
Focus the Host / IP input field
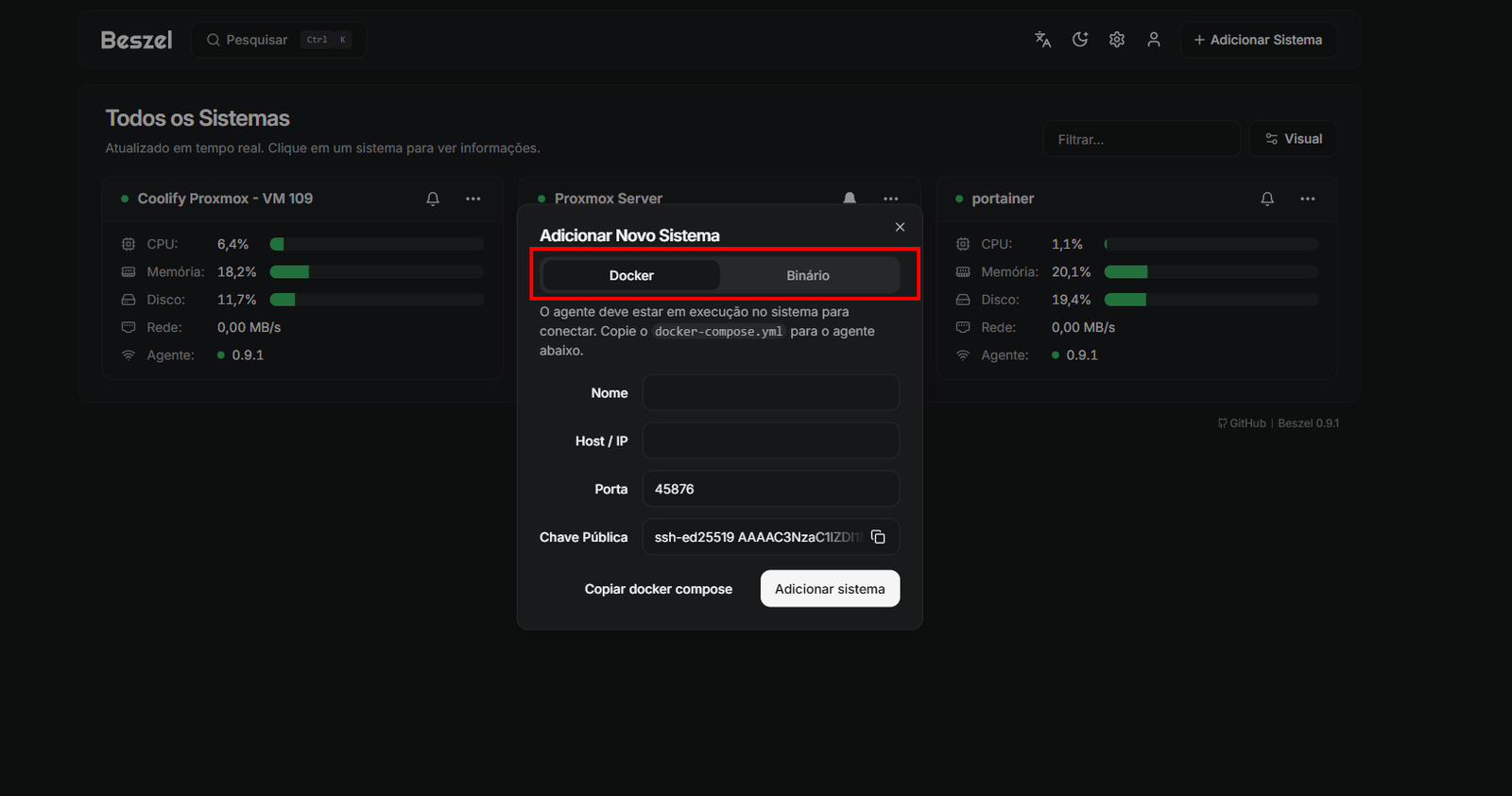771,441
